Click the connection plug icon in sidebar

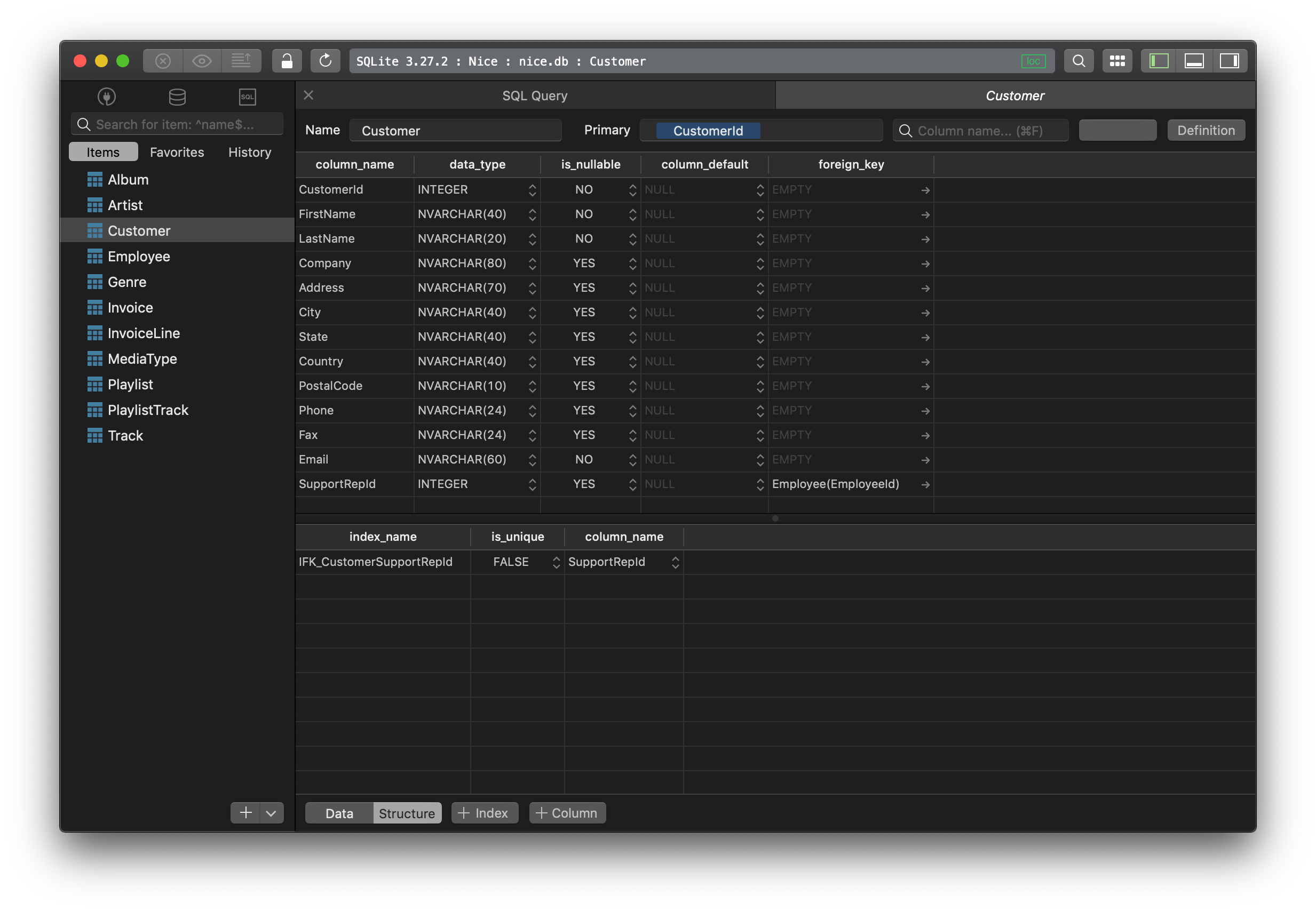coord(107,97)
